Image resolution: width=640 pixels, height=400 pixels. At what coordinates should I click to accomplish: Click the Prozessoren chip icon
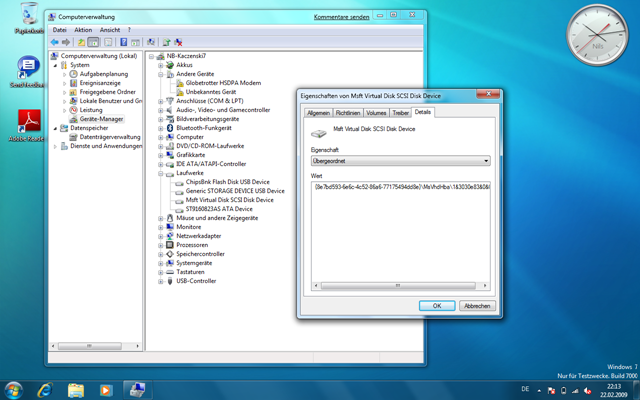(170, 245)
